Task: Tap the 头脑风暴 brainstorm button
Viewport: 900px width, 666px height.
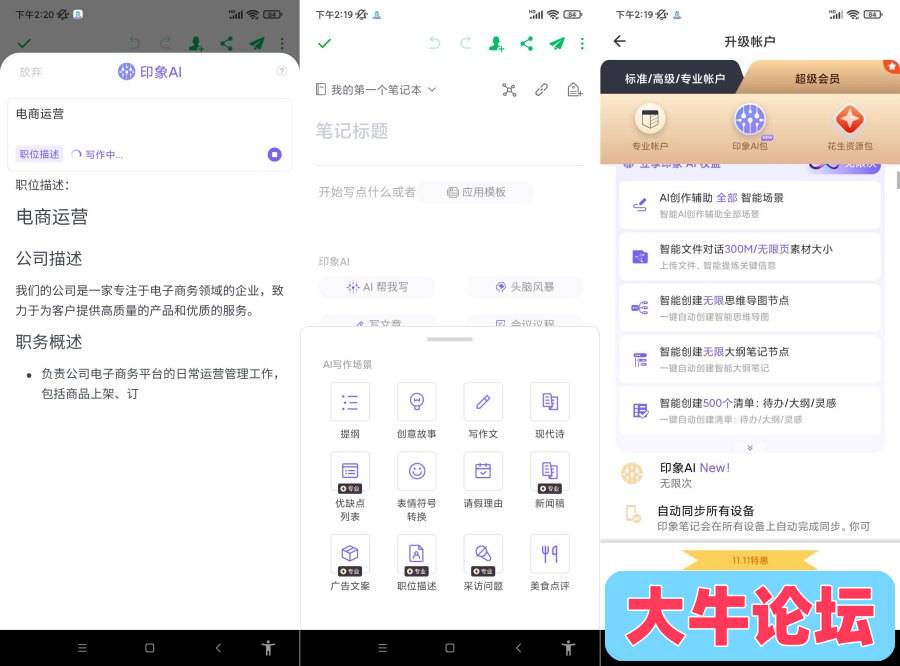Action: pos(525,287)
